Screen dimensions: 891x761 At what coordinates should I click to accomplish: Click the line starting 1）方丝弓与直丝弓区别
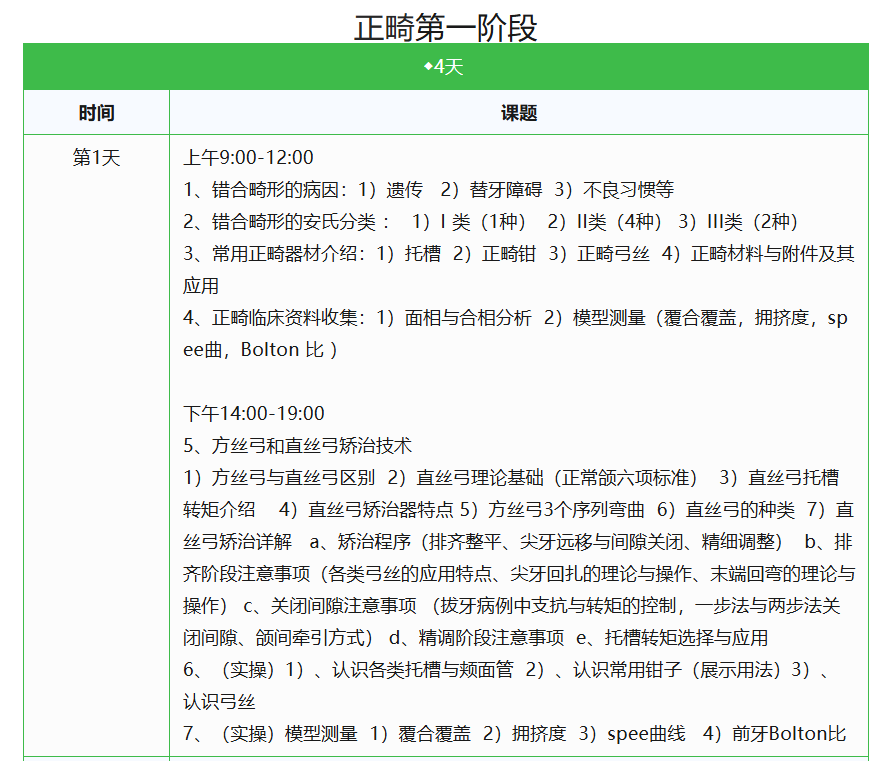[511, 477]
